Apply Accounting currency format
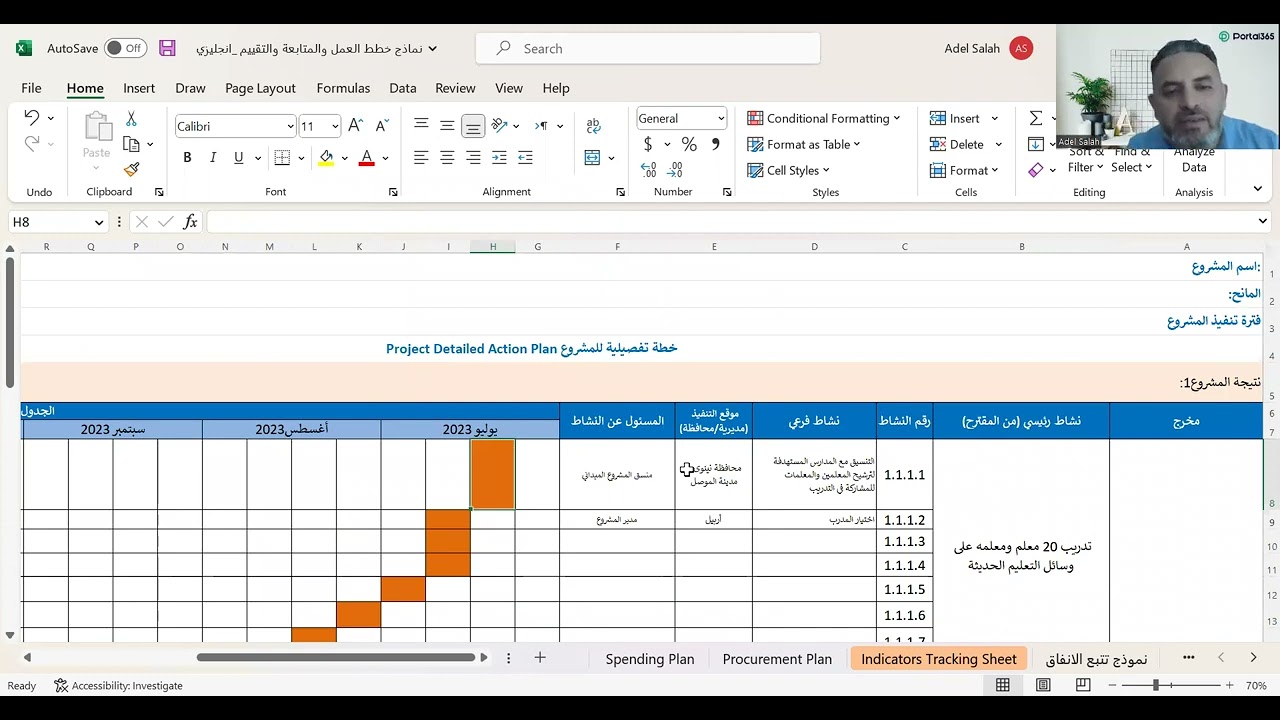 (x=648, y=145)
